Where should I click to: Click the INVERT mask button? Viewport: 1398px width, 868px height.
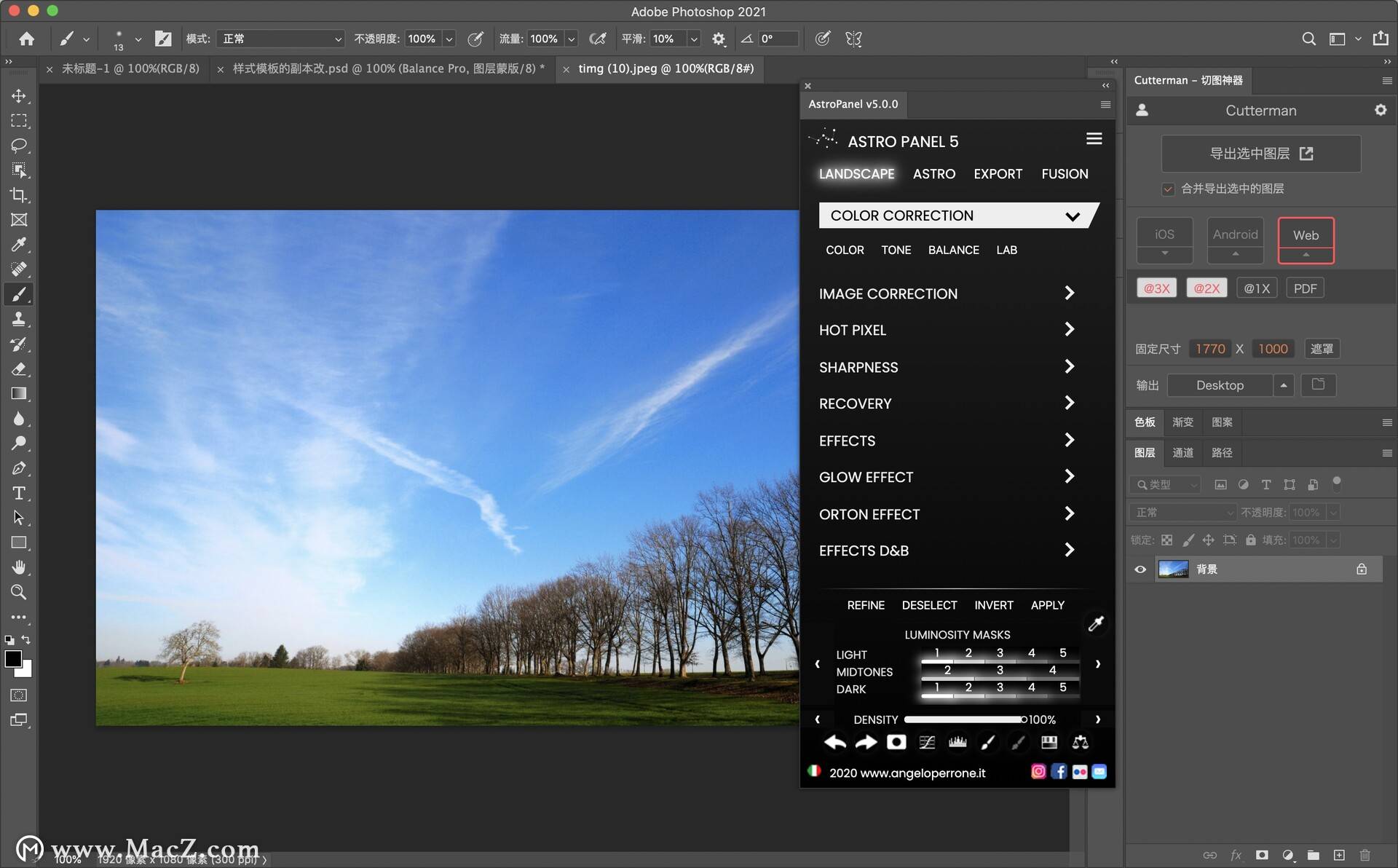tap(993, 605)
